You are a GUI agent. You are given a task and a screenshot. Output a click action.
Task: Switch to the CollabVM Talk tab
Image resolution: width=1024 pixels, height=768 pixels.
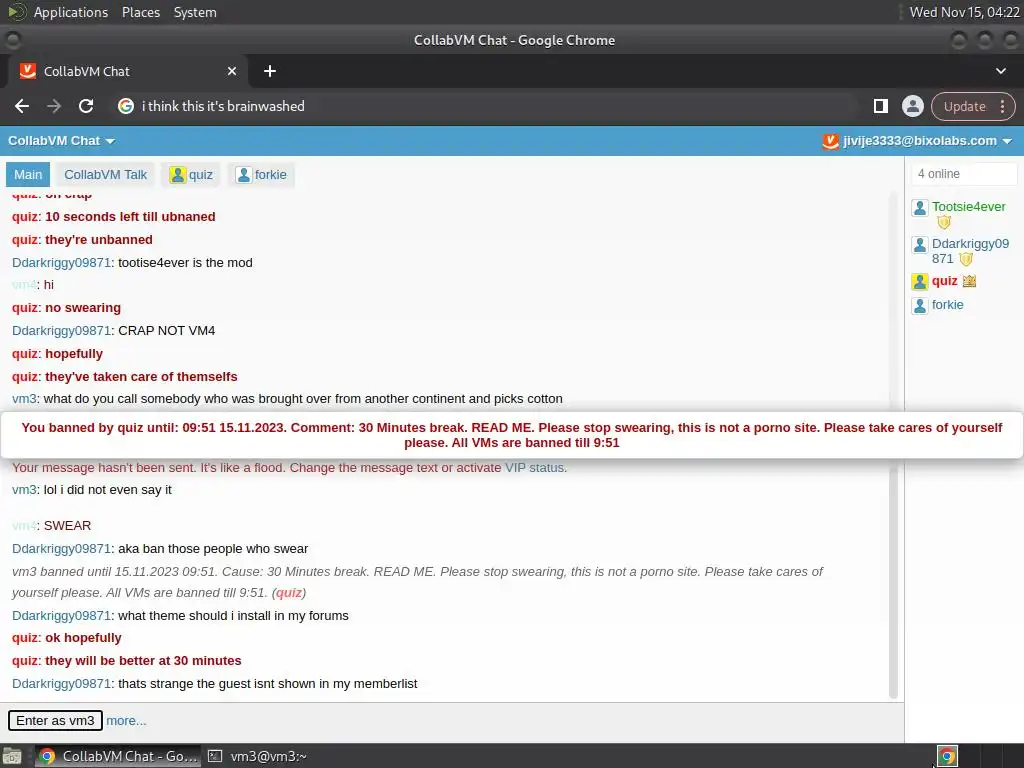[x=106, y=175]
